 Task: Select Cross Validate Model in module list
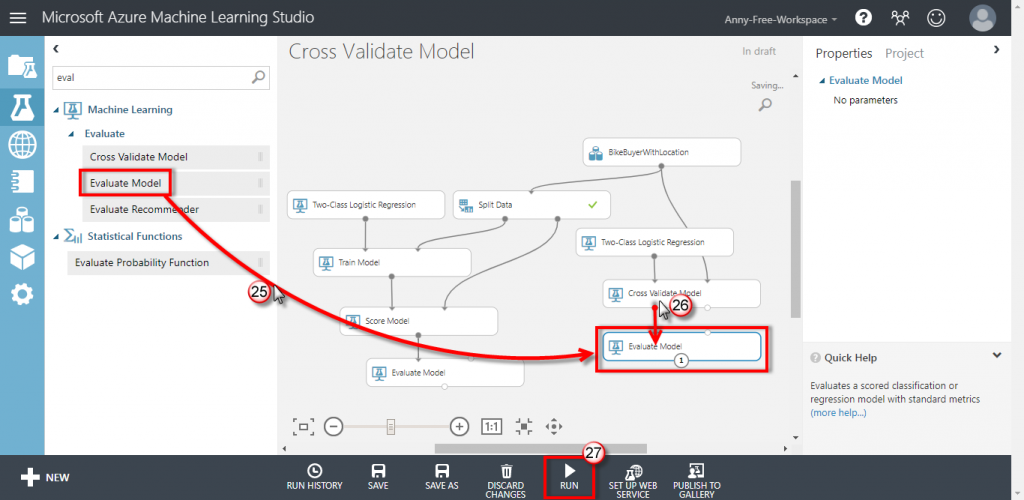[176, 157]
